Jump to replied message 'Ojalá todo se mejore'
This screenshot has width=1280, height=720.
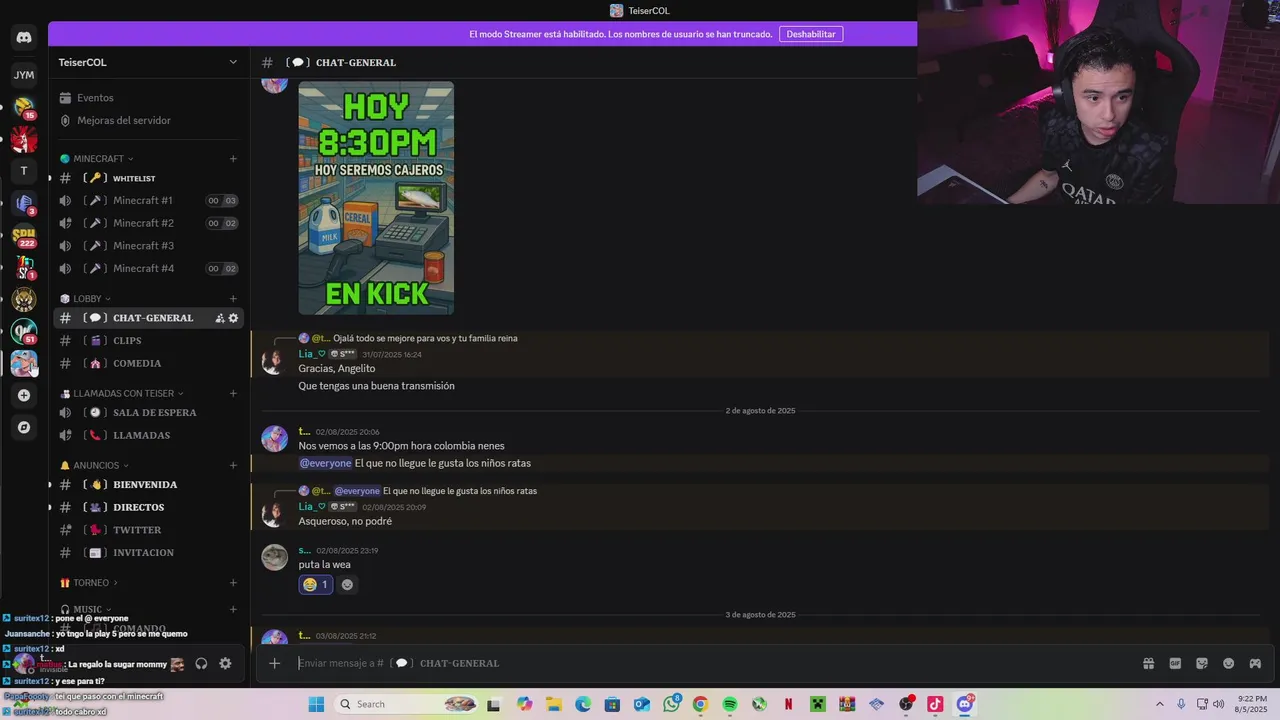pos(425,338)
